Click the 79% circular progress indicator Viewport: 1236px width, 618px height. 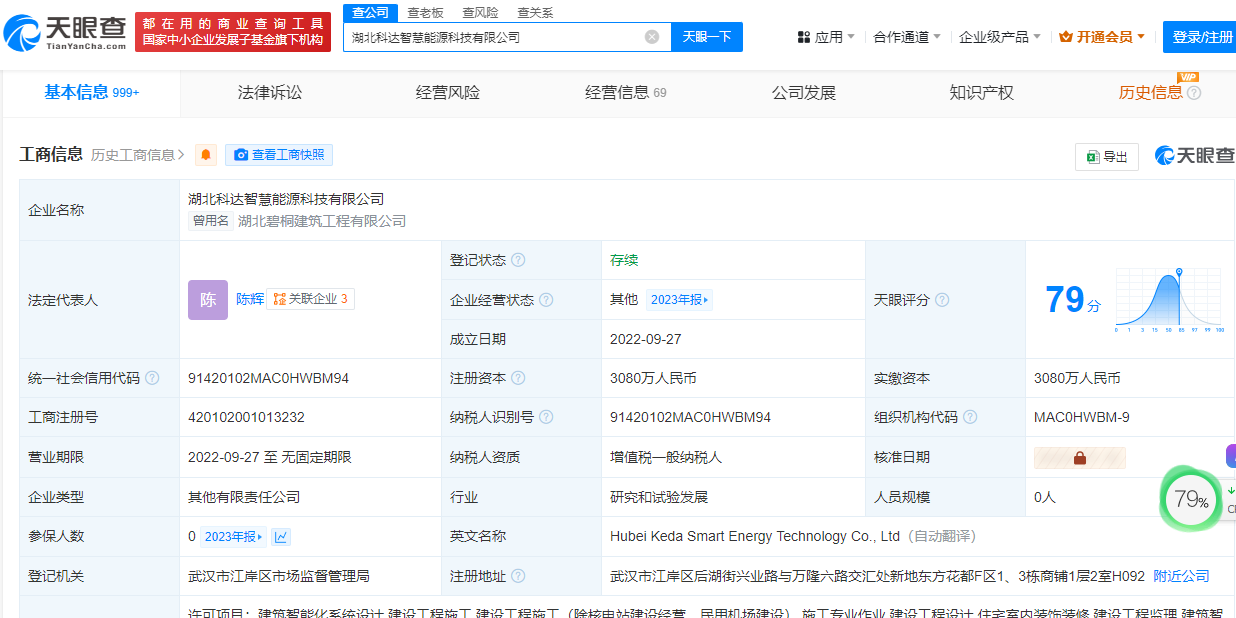pos(1190,499)
